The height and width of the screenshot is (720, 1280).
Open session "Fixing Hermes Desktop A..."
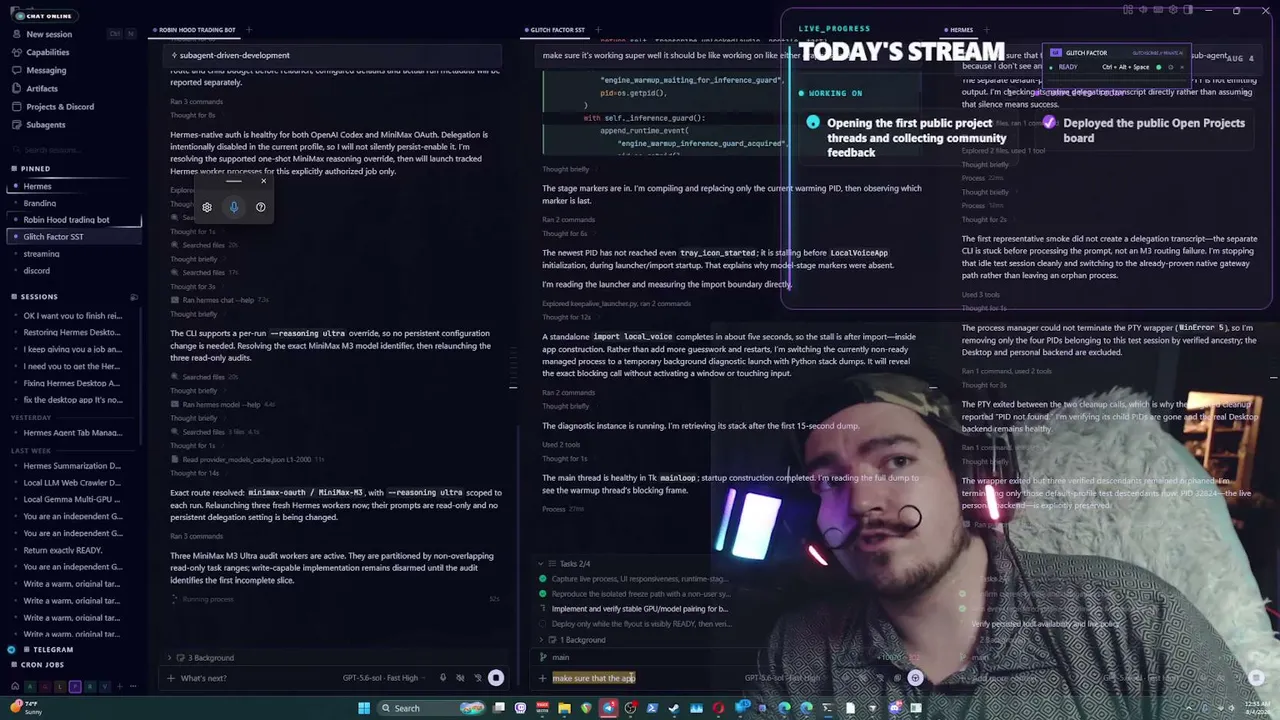tap(72, 383)
